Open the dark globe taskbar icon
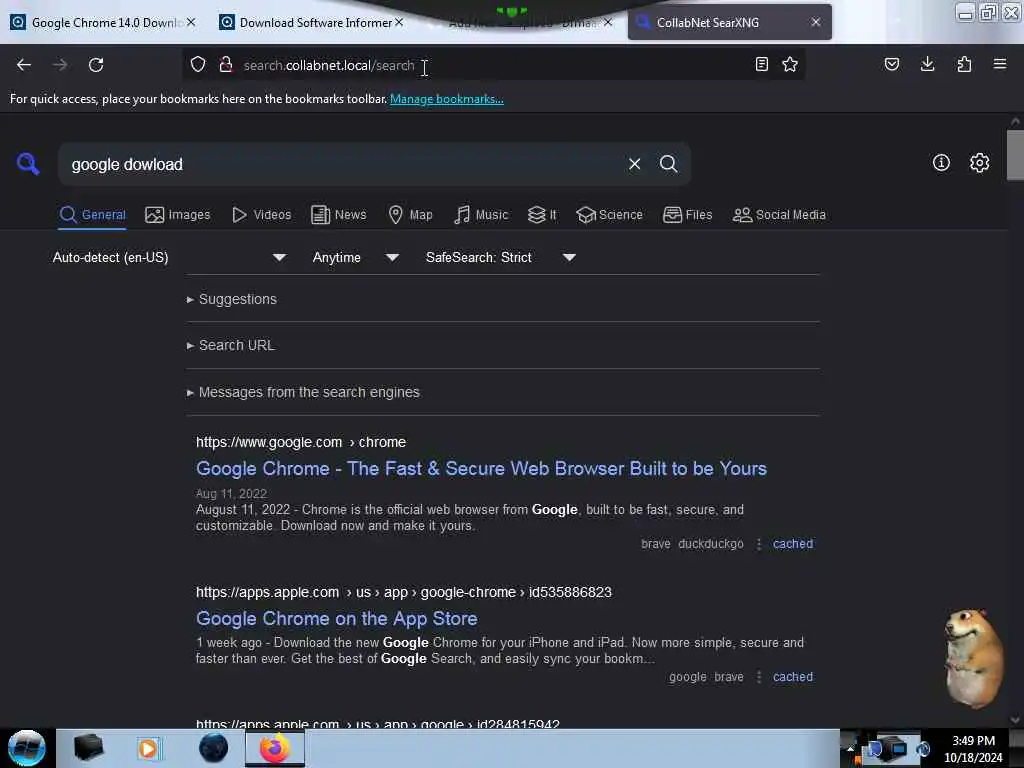This screenshot has width=1024, height=768. [x=214, y=748]
